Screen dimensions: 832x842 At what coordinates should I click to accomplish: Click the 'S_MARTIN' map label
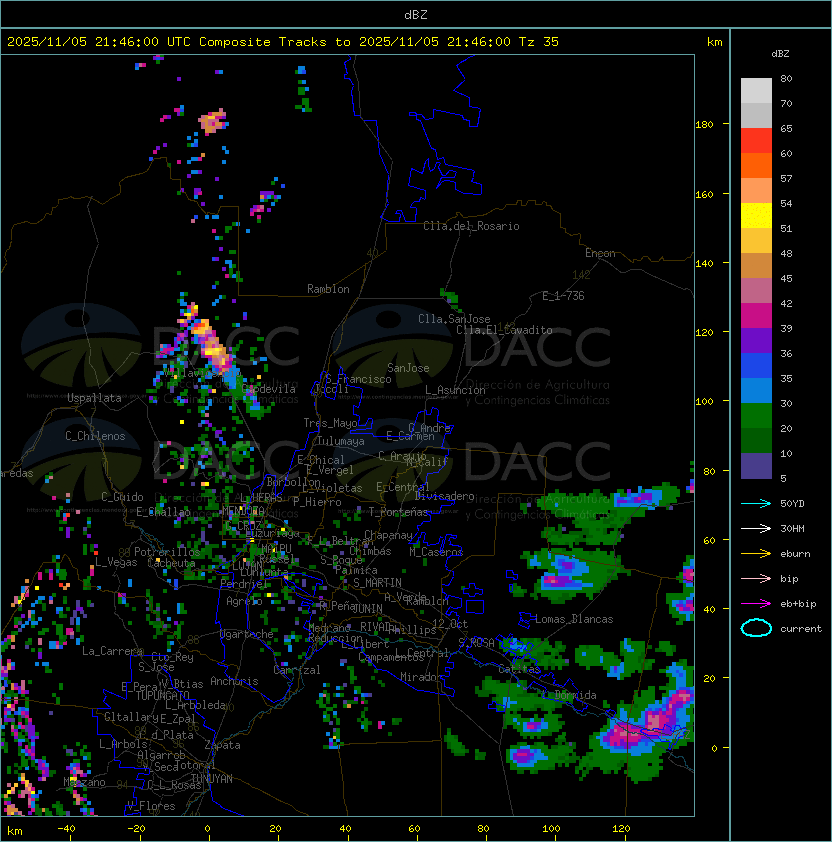pos(377,583)
